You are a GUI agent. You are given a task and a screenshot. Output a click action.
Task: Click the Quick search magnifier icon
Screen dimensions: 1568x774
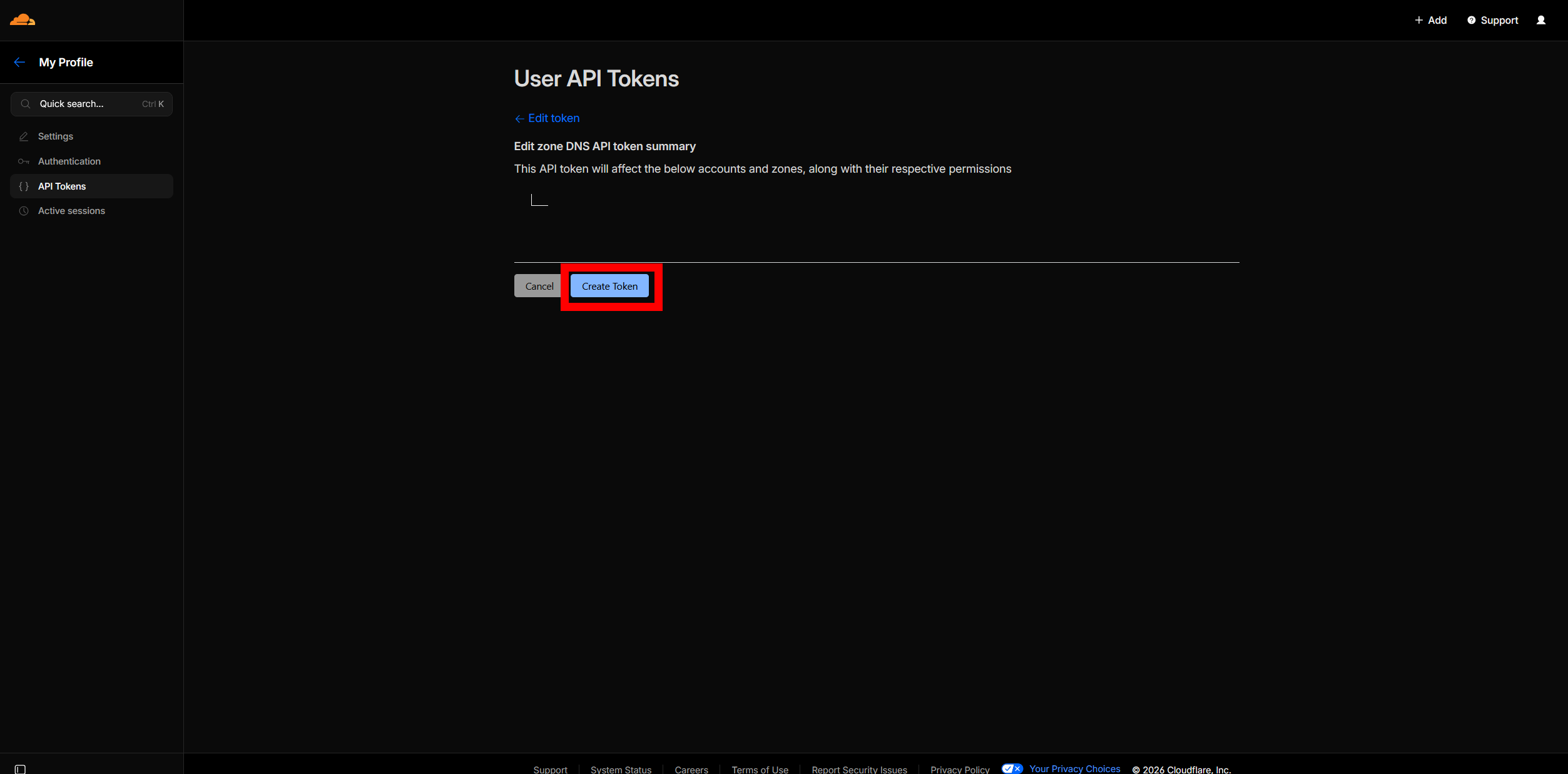pos(26,104)
